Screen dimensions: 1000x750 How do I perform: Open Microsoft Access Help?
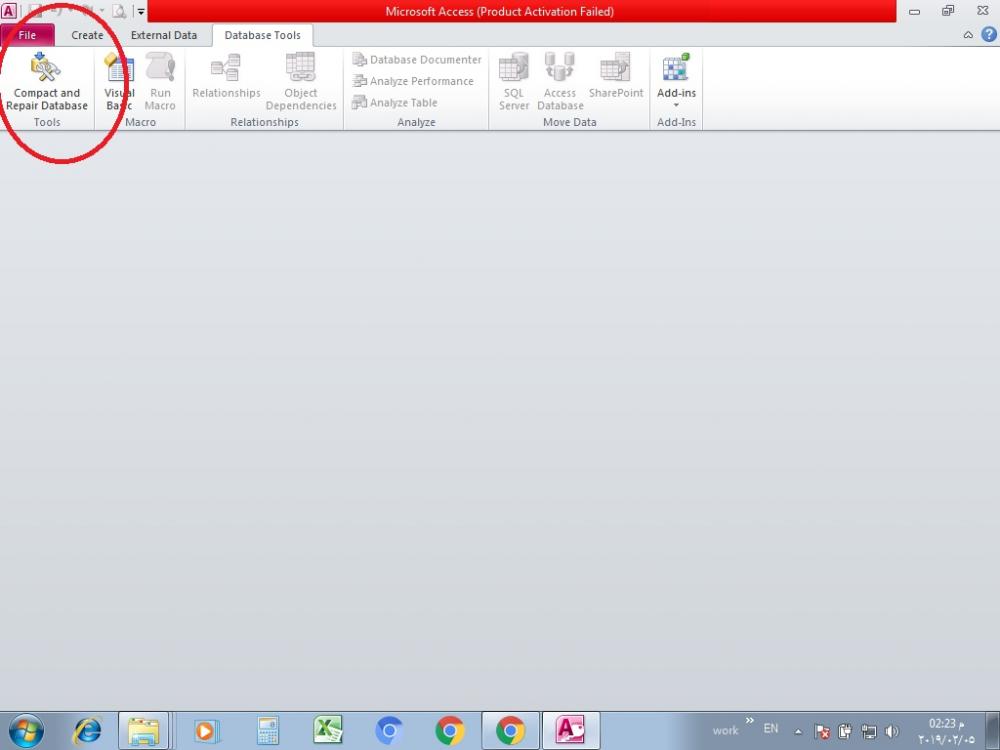point(989,35)
